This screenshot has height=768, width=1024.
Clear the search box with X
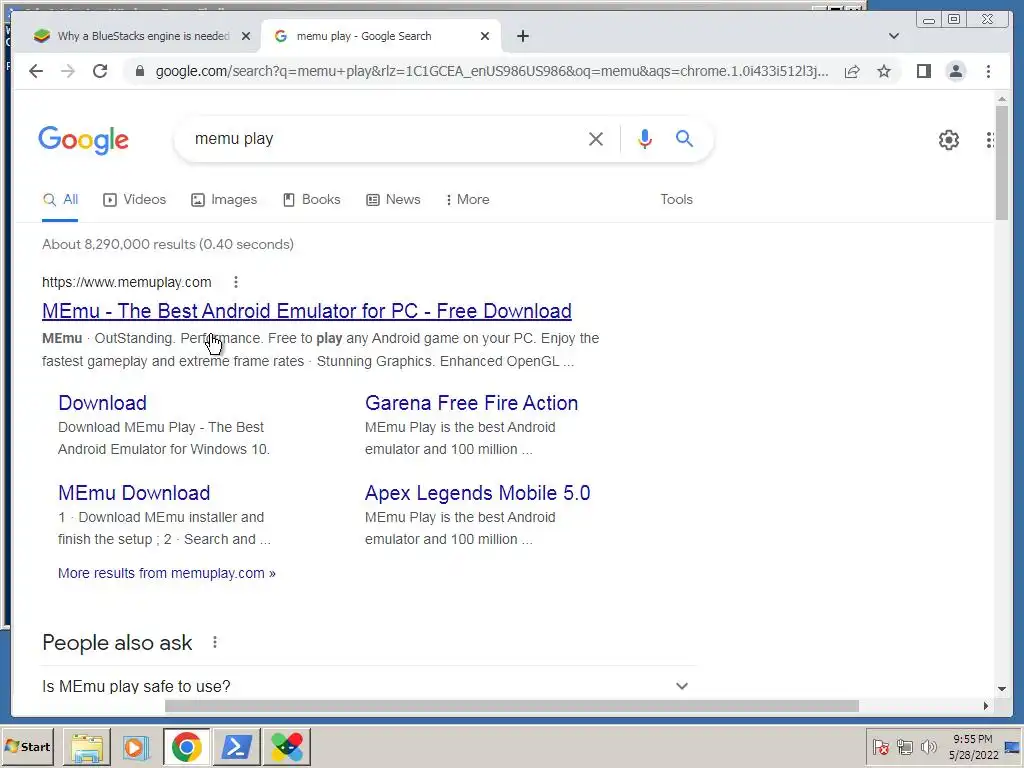pyautogui.click(x=596, y=139)
